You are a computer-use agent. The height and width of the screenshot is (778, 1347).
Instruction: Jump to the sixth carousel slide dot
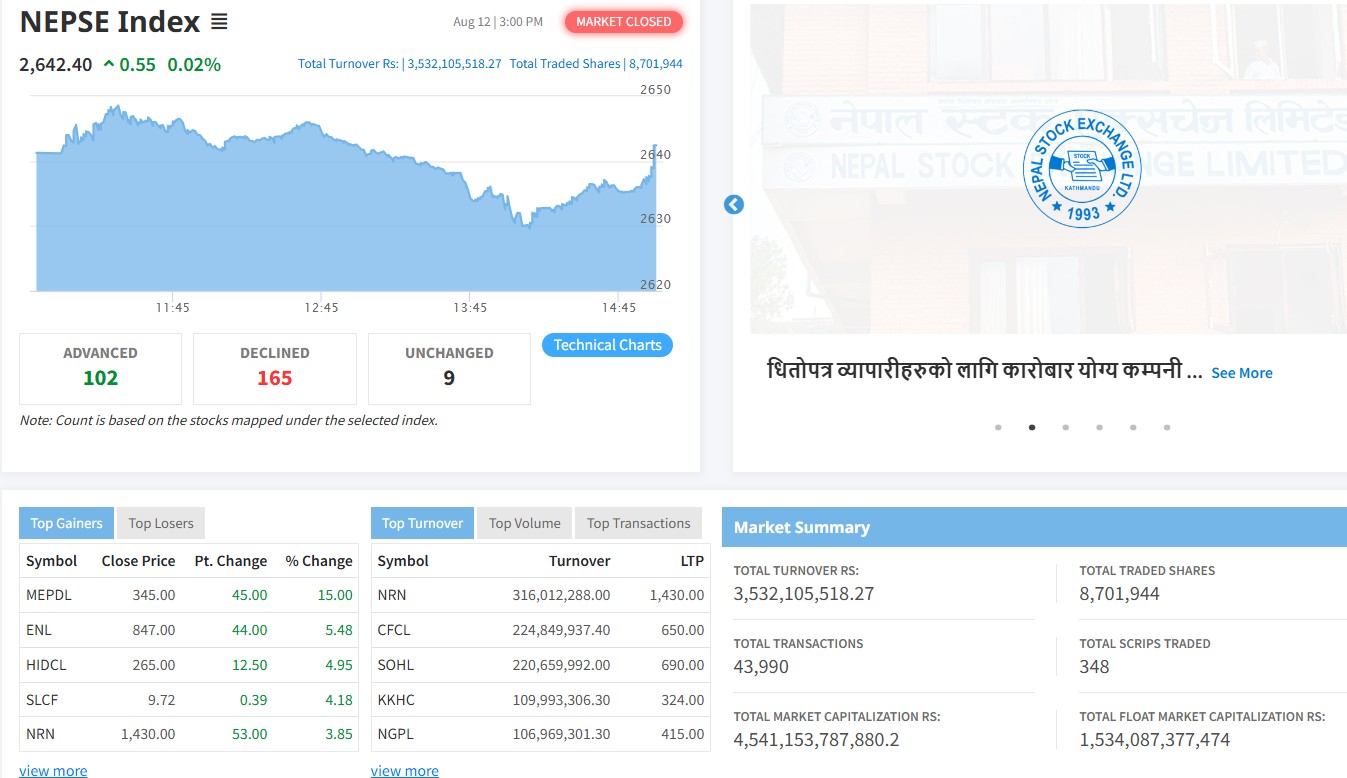pyautogui.click(x=1167, y=427)
